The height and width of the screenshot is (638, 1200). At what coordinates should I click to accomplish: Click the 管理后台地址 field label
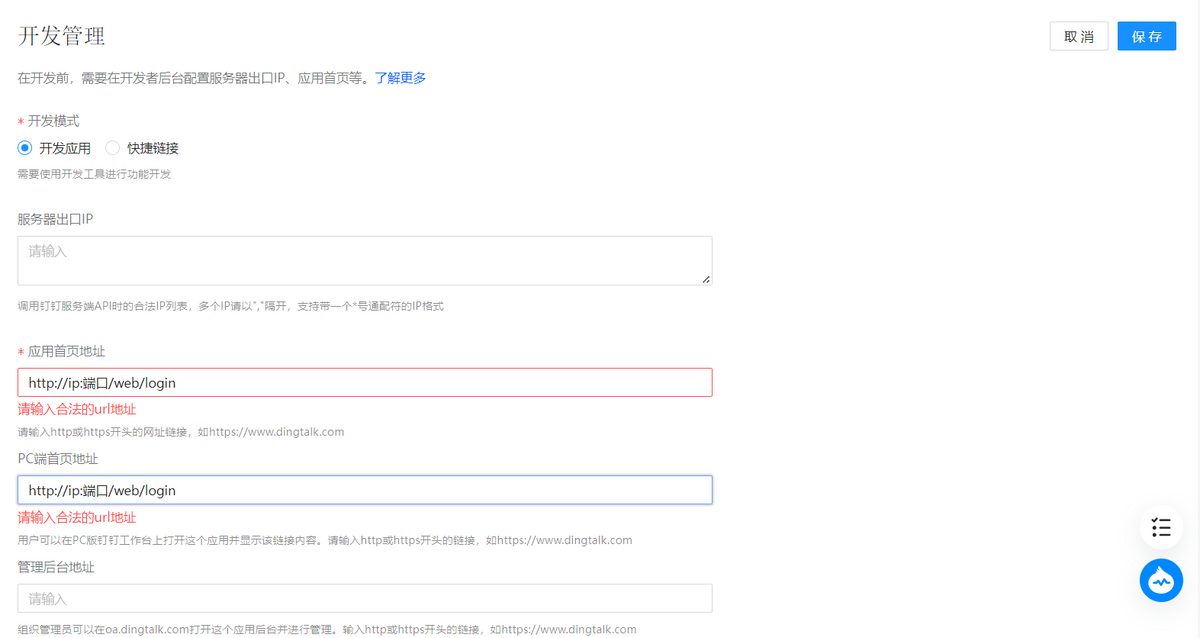pos(56,567)
